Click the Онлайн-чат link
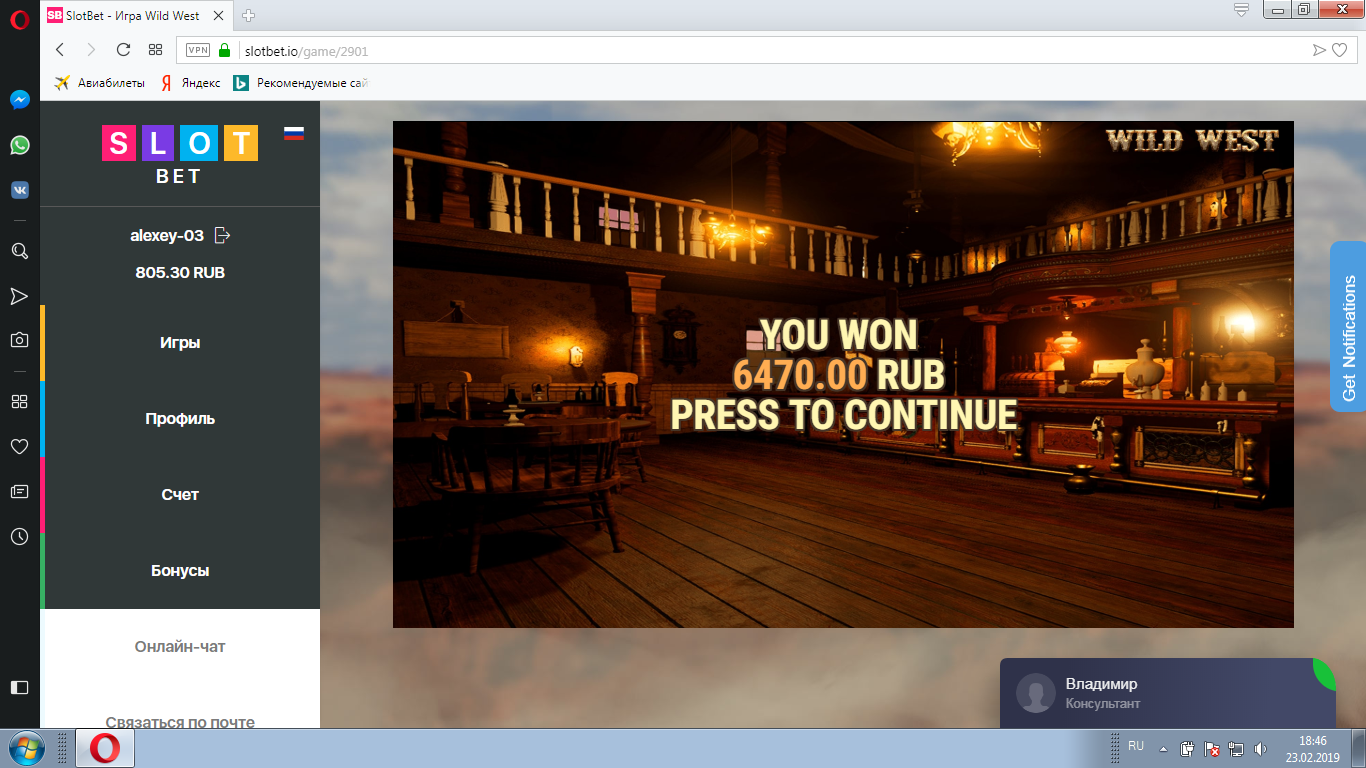1366x768 pixels. point(180,647)
